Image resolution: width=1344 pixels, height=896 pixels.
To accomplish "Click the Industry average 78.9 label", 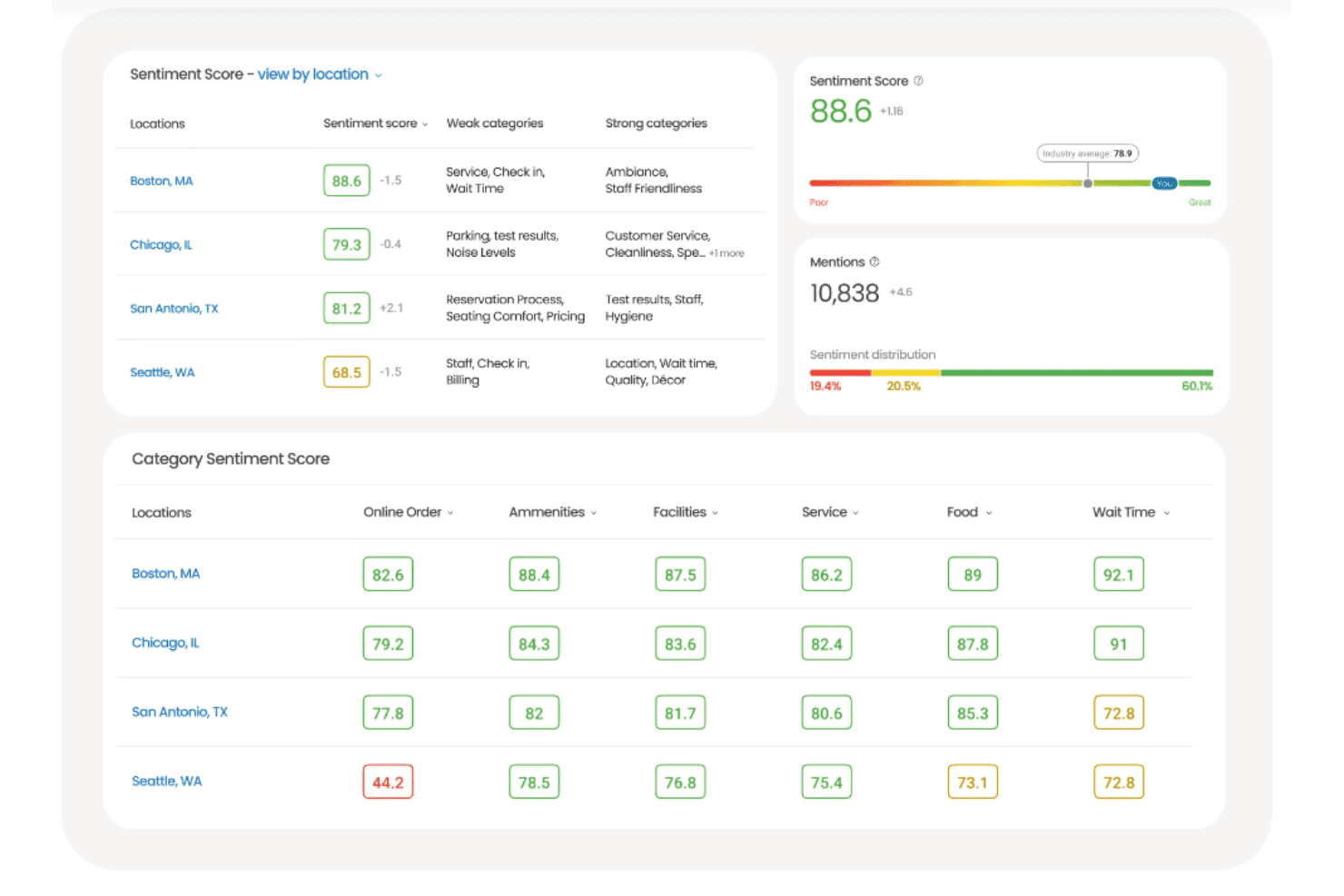I will 1088,153.
